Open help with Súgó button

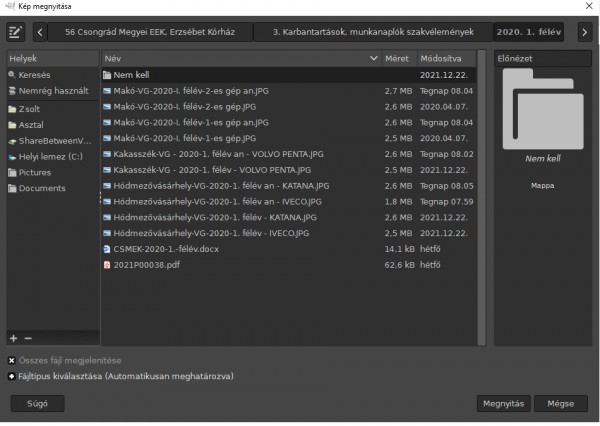38,403
